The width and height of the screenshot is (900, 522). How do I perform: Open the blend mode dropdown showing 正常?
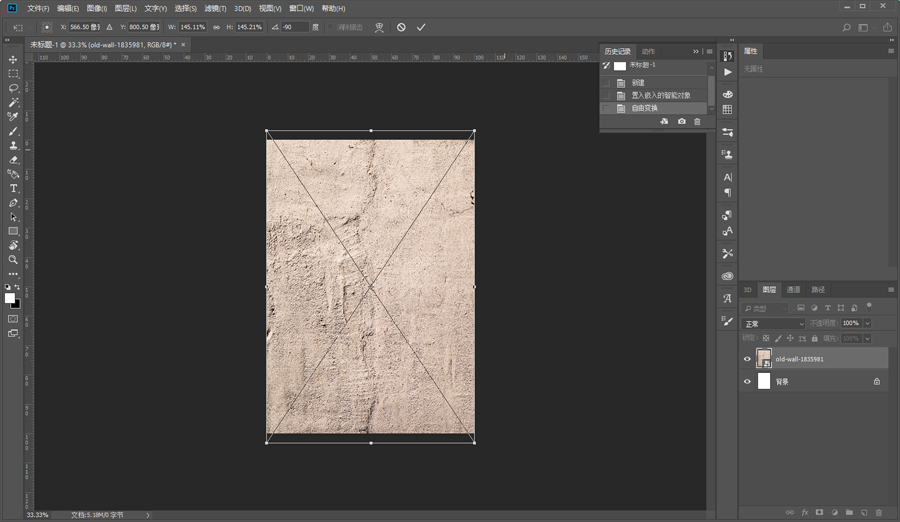773,324
